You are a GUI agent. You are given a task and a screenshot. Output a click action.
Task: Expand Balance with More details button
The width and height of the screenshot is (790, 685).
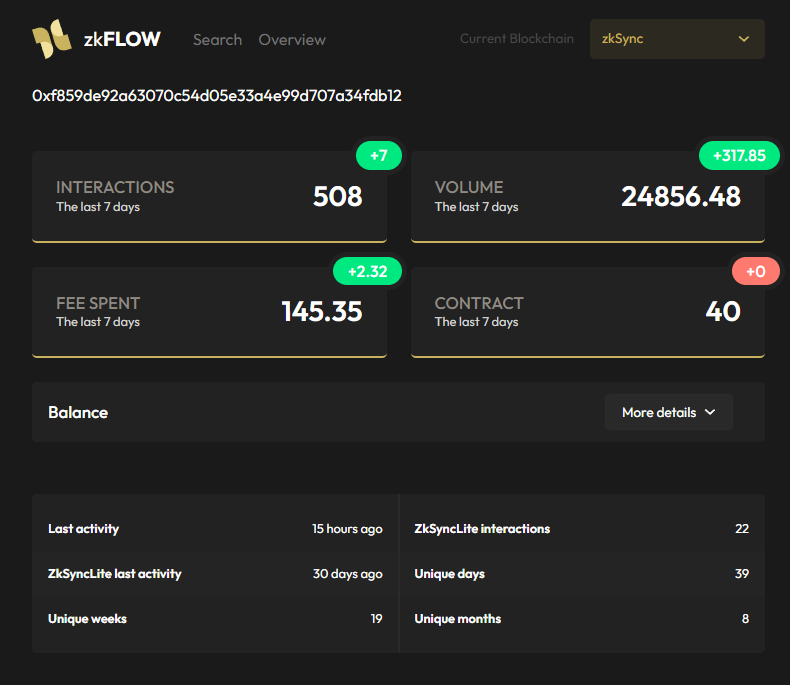(668, 412)
